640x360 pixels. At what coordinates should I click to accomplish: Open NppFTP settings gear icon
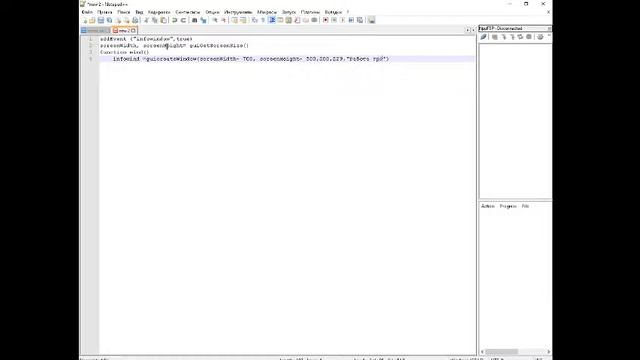pos(540,37)
